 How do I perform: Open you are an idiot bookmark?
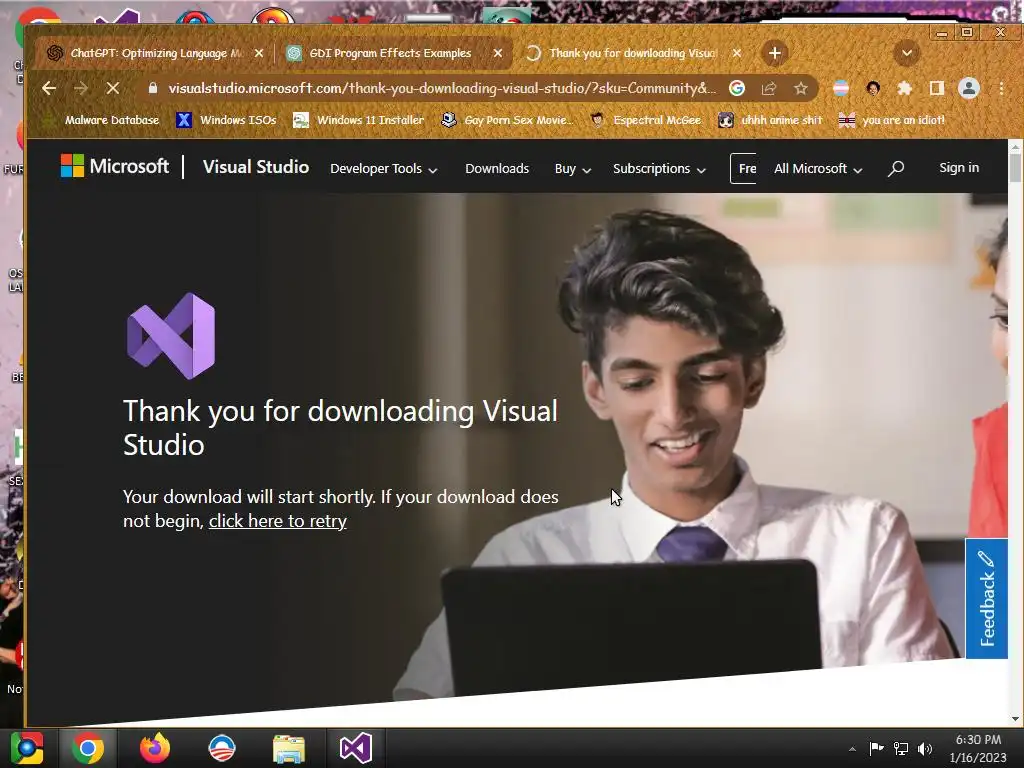[891, 120]
